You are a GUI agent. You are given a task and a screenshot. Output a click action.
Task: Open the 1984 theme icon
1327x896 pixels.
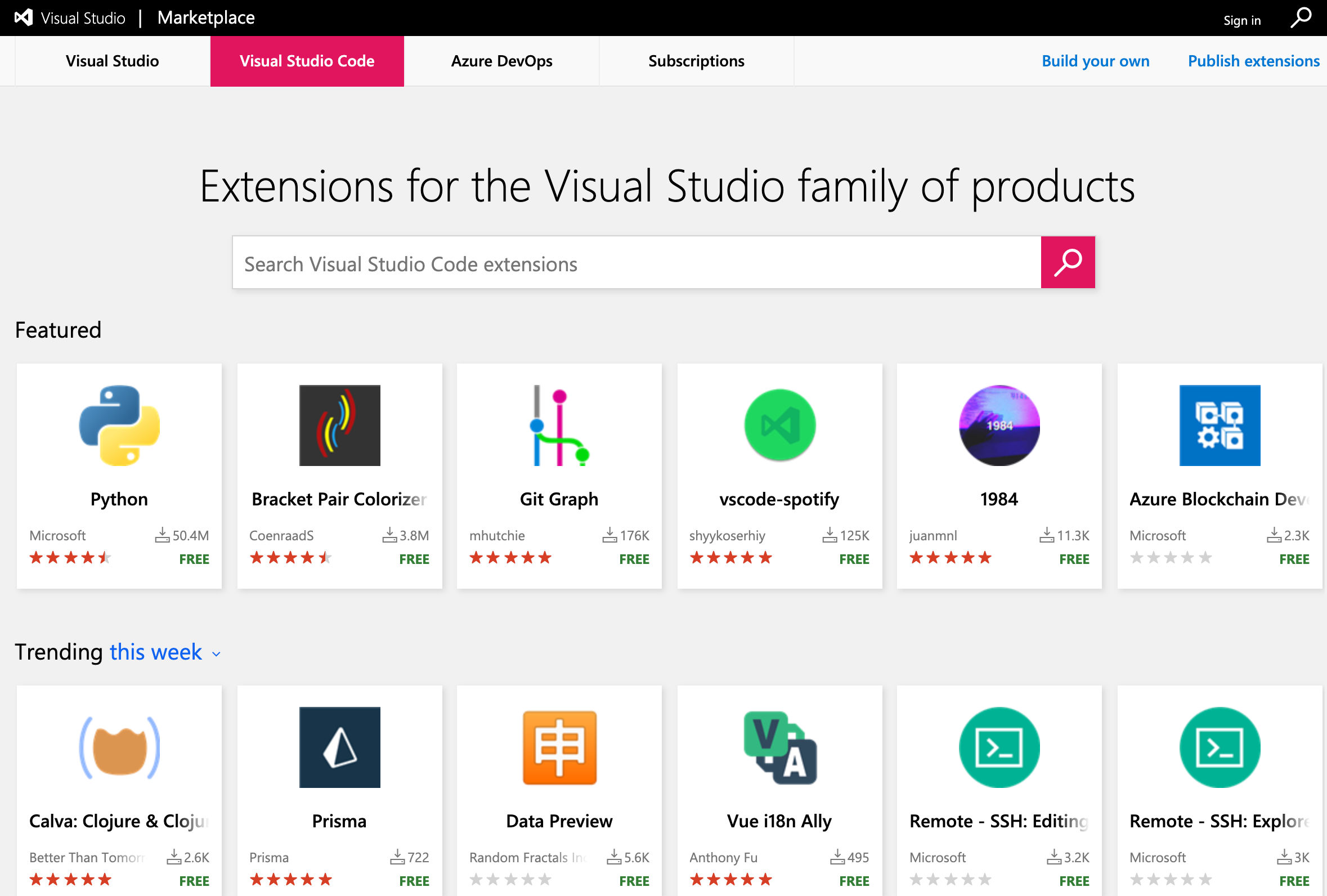(x=999, y=425)
